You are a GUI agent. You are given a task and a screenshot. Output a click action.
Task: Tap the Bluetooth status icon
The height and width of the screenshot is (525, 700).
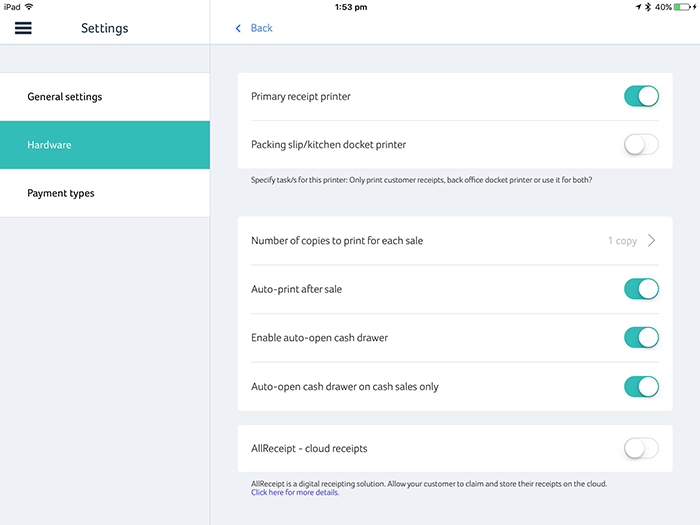(x=648, y=7)
